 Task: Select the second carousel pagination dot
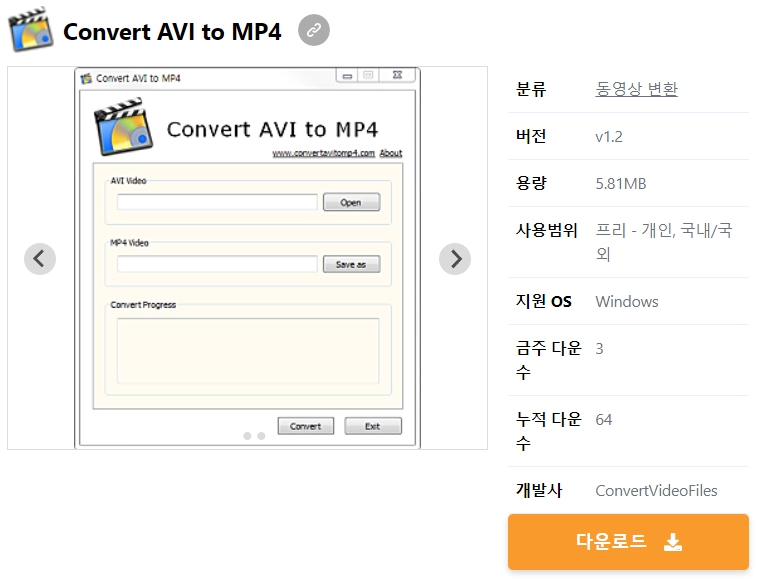click(x=261, y=436)
